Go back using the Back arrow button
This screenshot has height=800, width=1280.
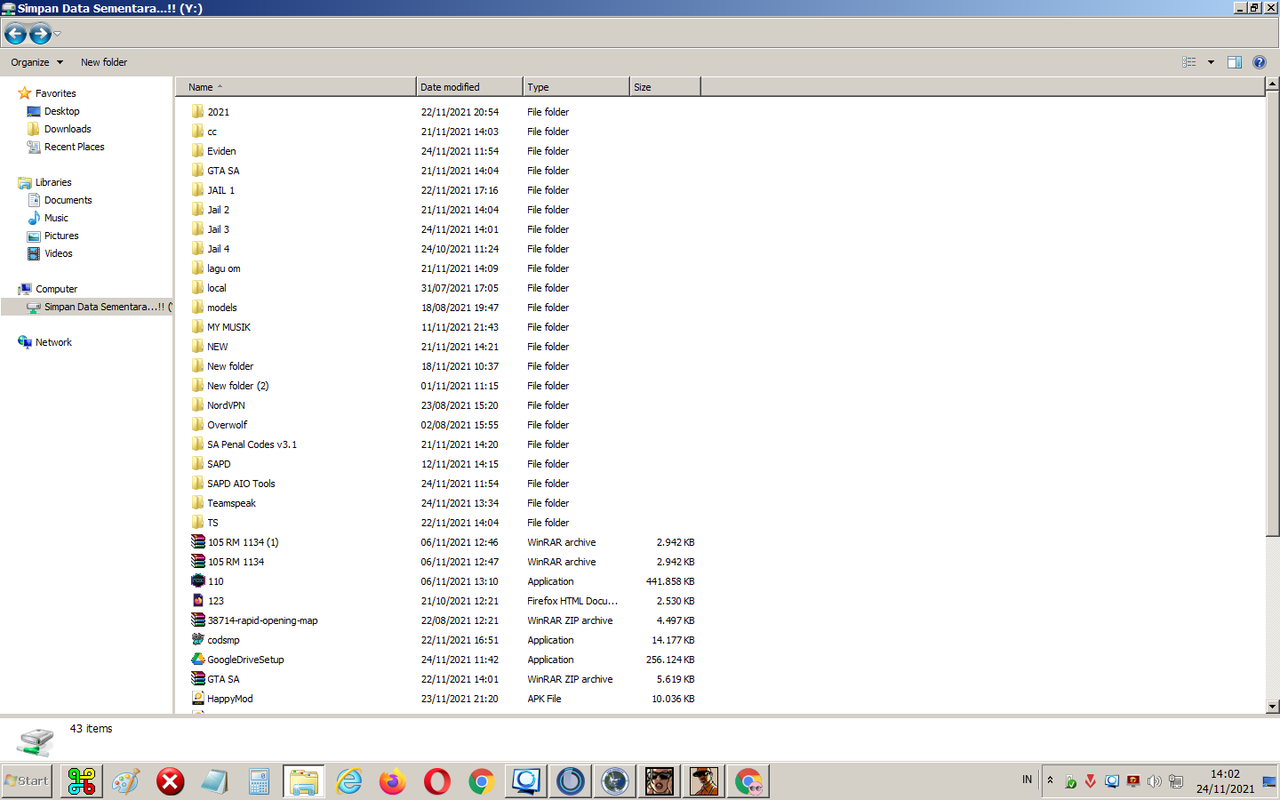tap(15, 34)
